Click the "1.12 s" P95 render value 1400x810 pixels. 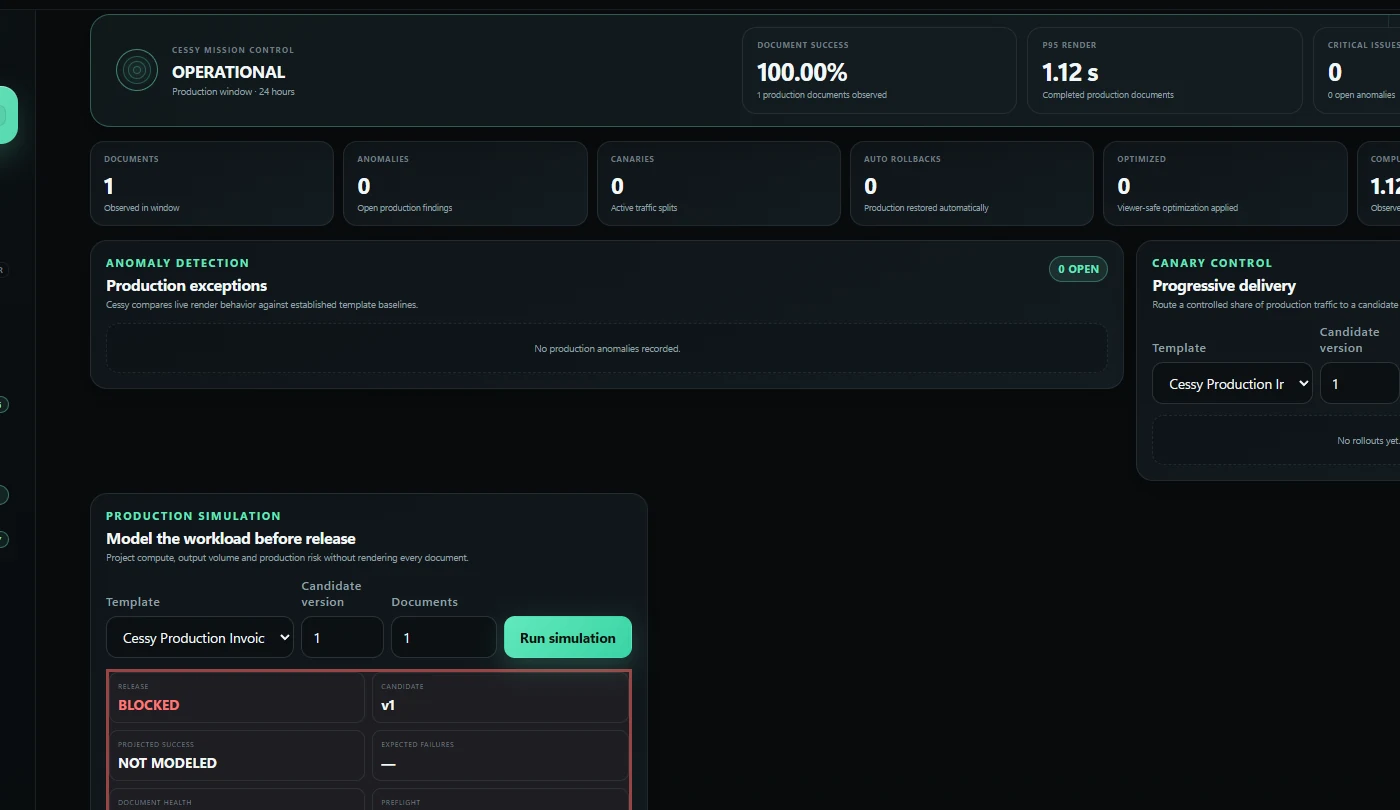pos(1070,72)
